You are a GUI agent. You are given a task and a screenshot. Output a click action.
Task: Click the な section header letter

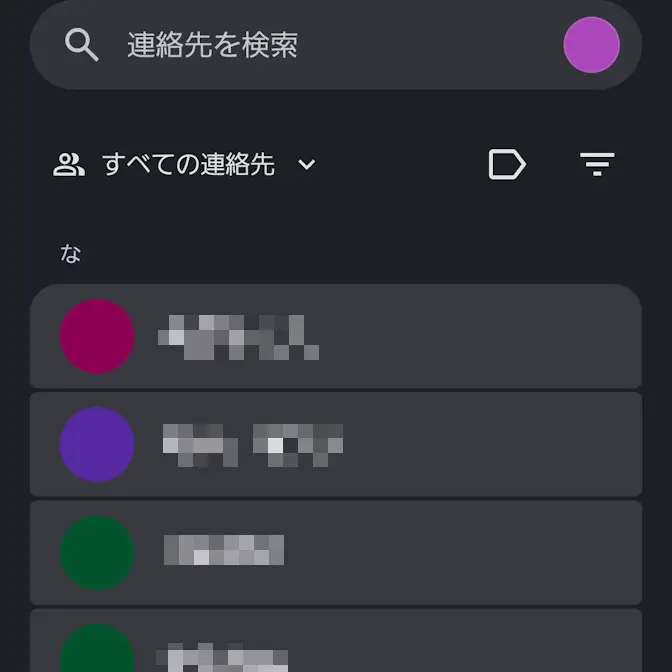[x=70, y=254]
